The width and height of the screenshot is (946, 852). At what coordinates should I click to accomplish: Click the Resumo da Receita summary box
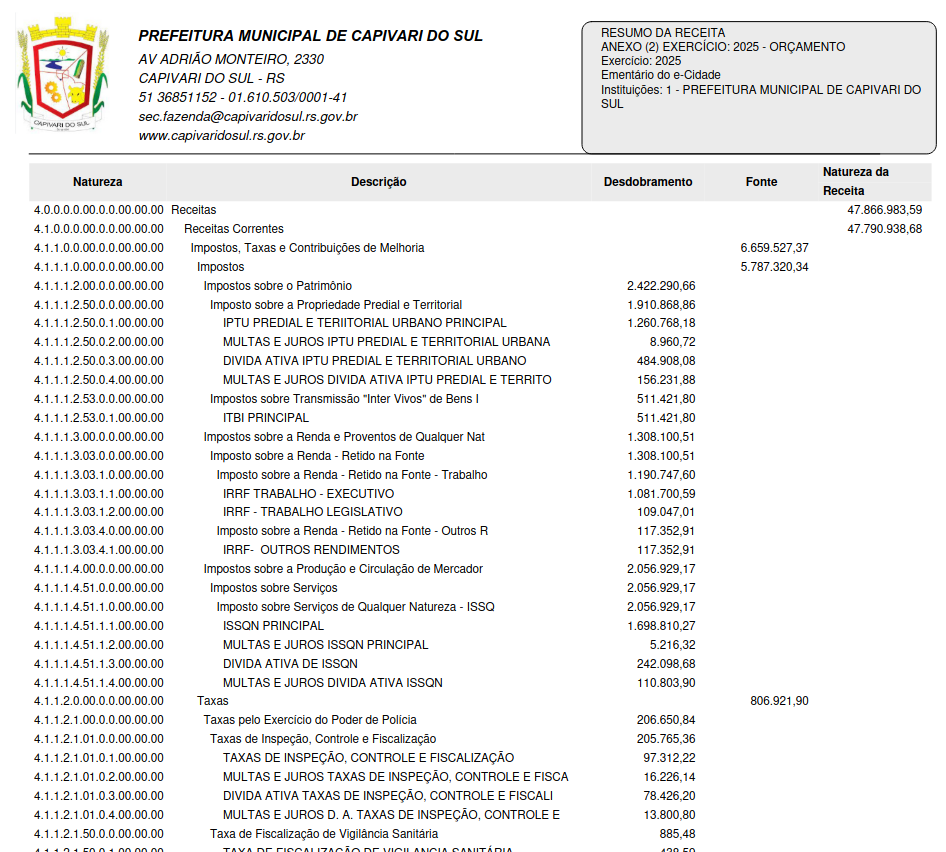[x=759, y=88]
